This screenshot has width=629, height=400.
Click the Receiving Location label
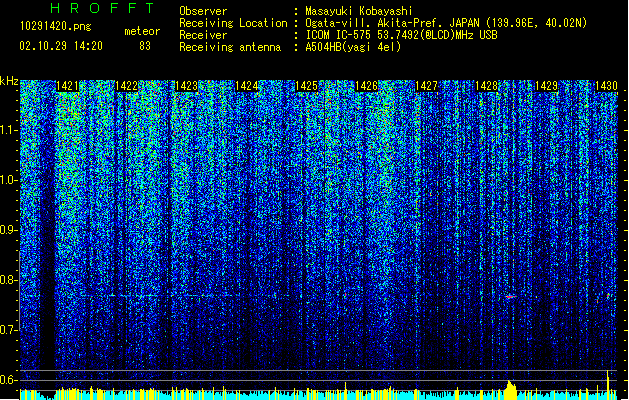pos(233,23)
